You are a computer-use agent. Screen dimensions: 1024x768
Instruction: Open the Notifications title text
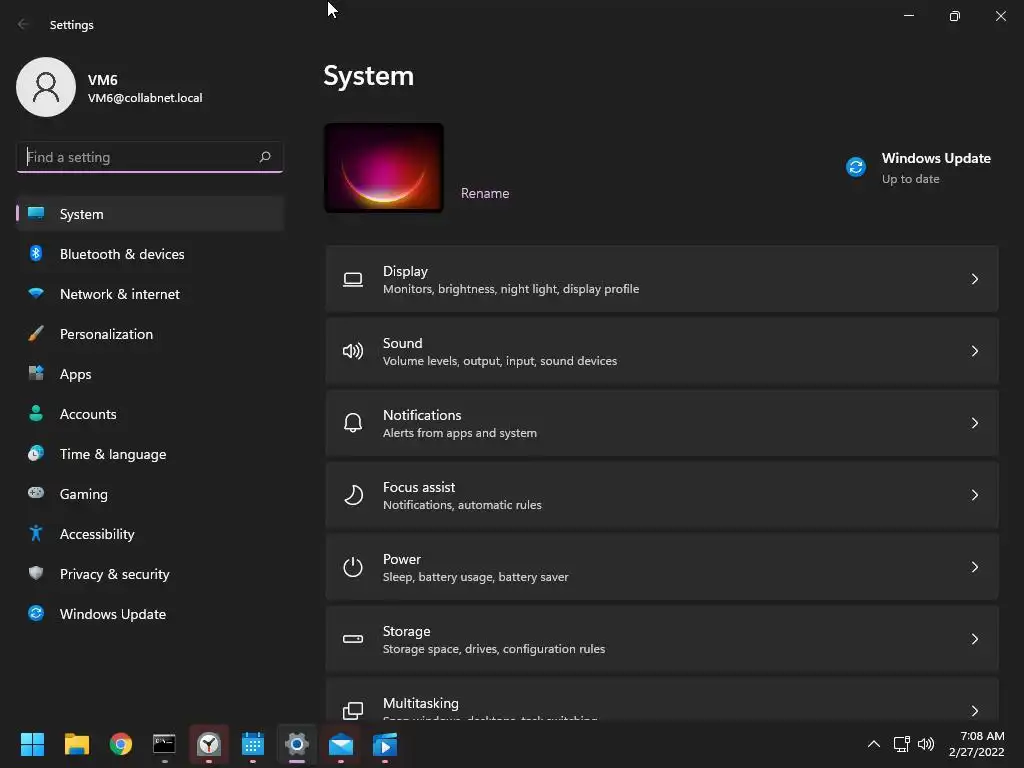tap(422, 415)
